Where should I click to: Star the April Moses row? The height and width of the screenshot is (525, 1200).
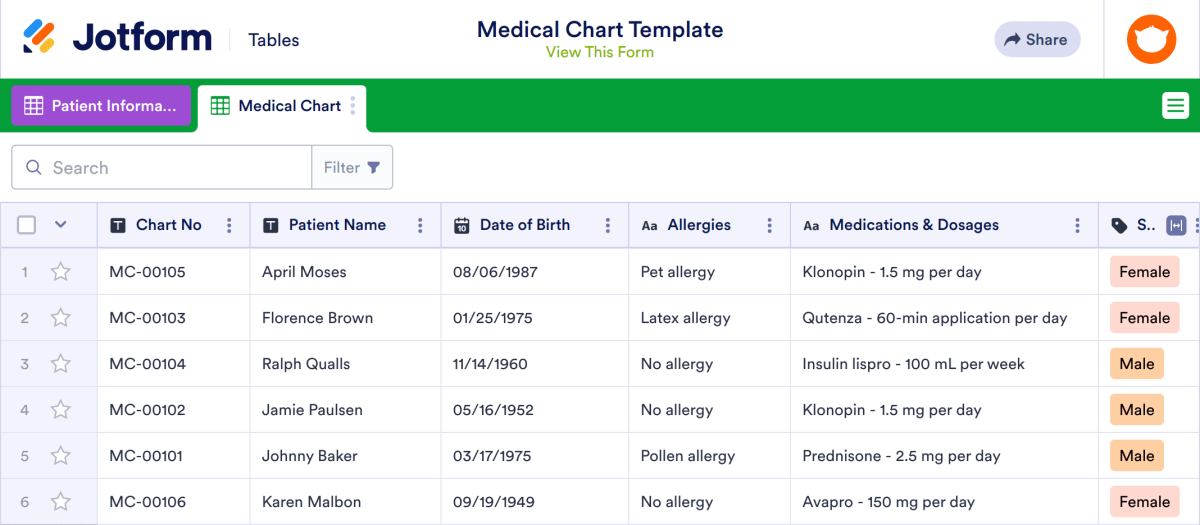61,272
